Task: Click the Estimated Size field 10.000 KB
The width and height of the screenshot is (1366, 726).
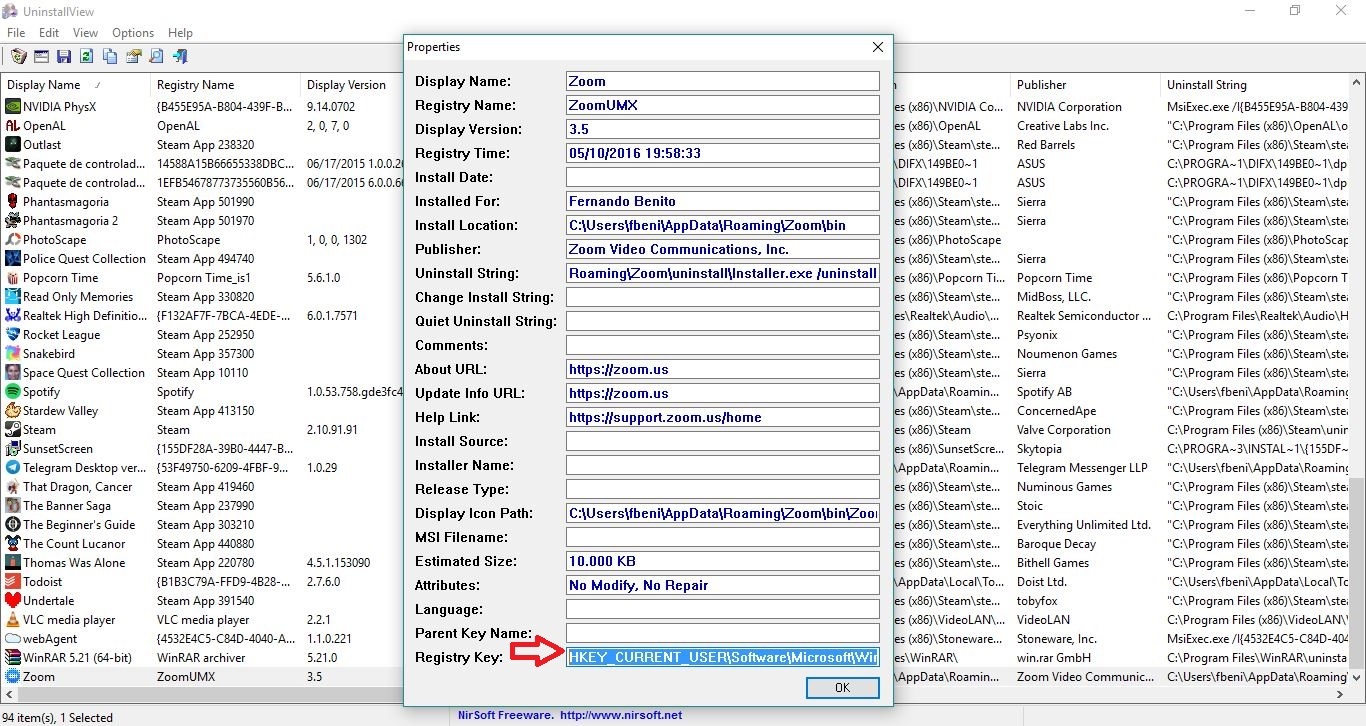Action: tap(723, 562)
